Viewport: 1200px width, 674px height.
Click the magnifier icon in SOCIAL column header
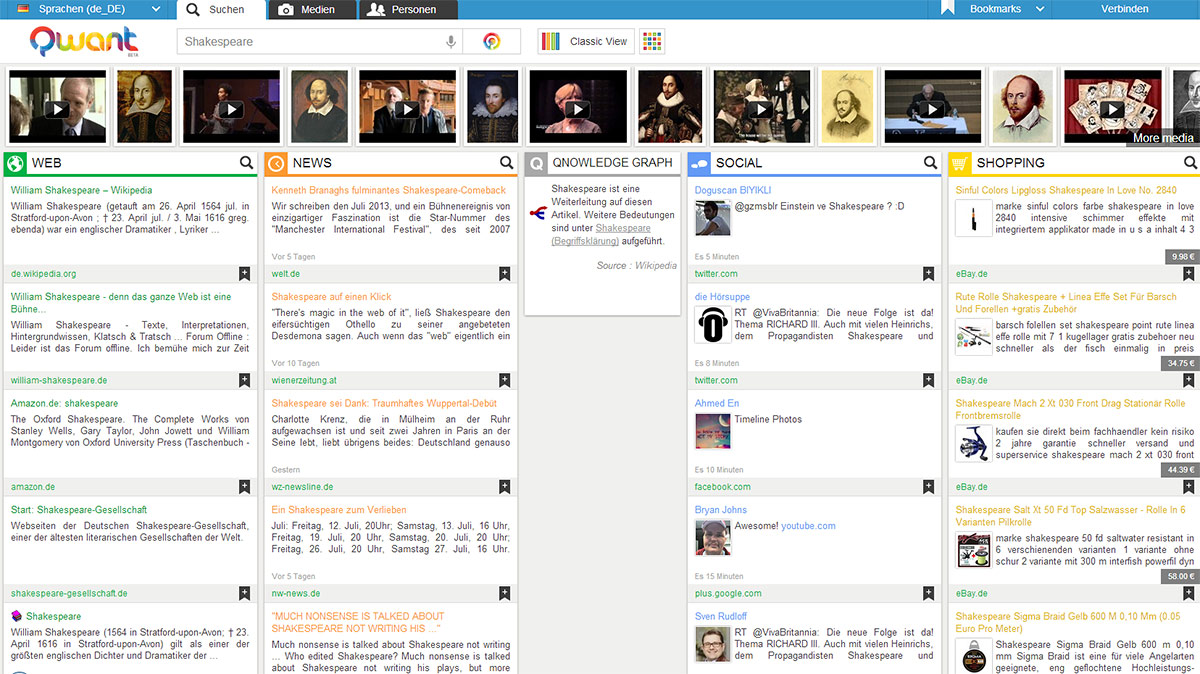930,163
